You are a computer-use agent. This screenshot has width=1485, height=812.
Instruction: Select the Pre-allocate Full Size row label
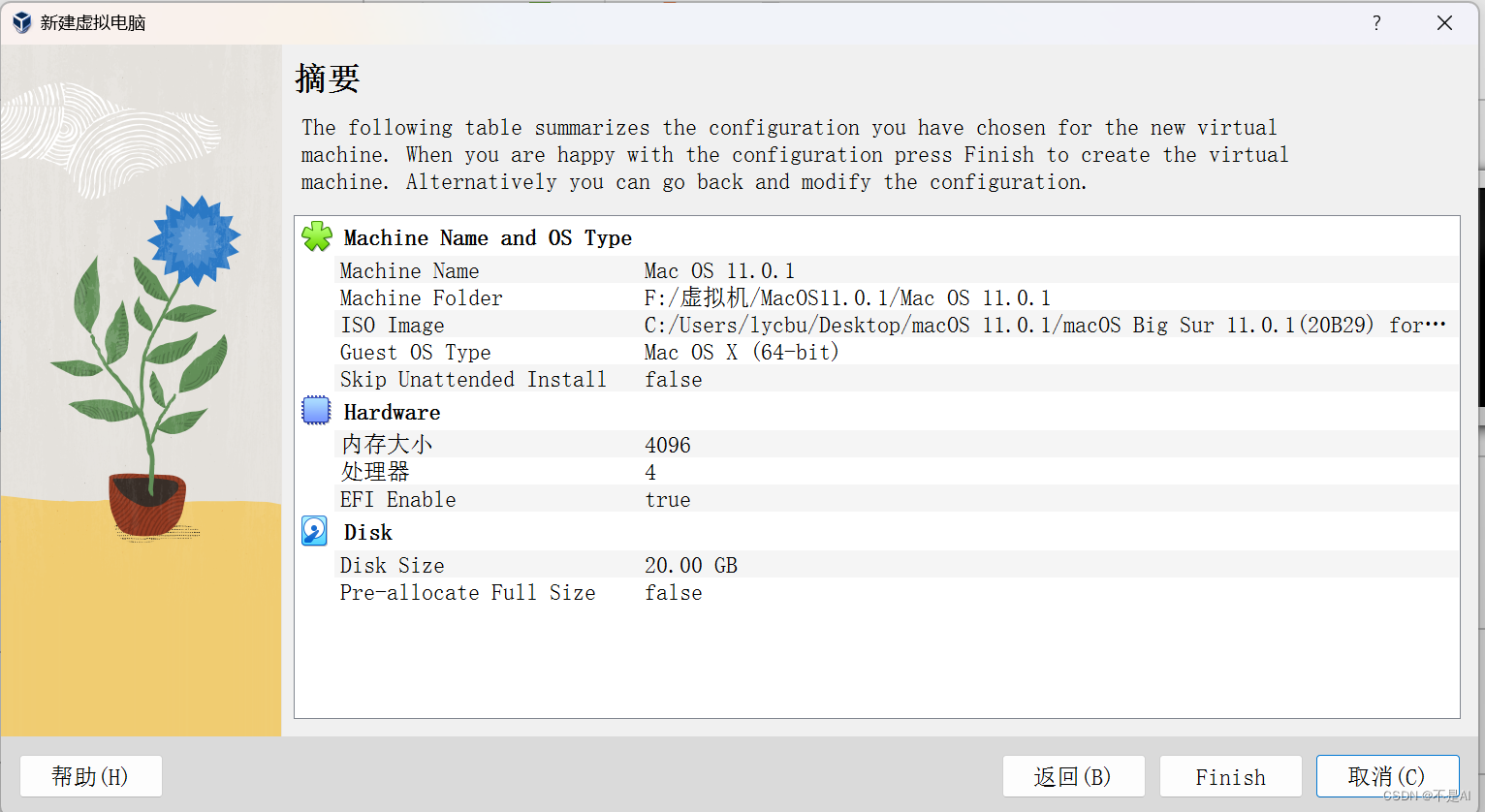pos(467,593)
